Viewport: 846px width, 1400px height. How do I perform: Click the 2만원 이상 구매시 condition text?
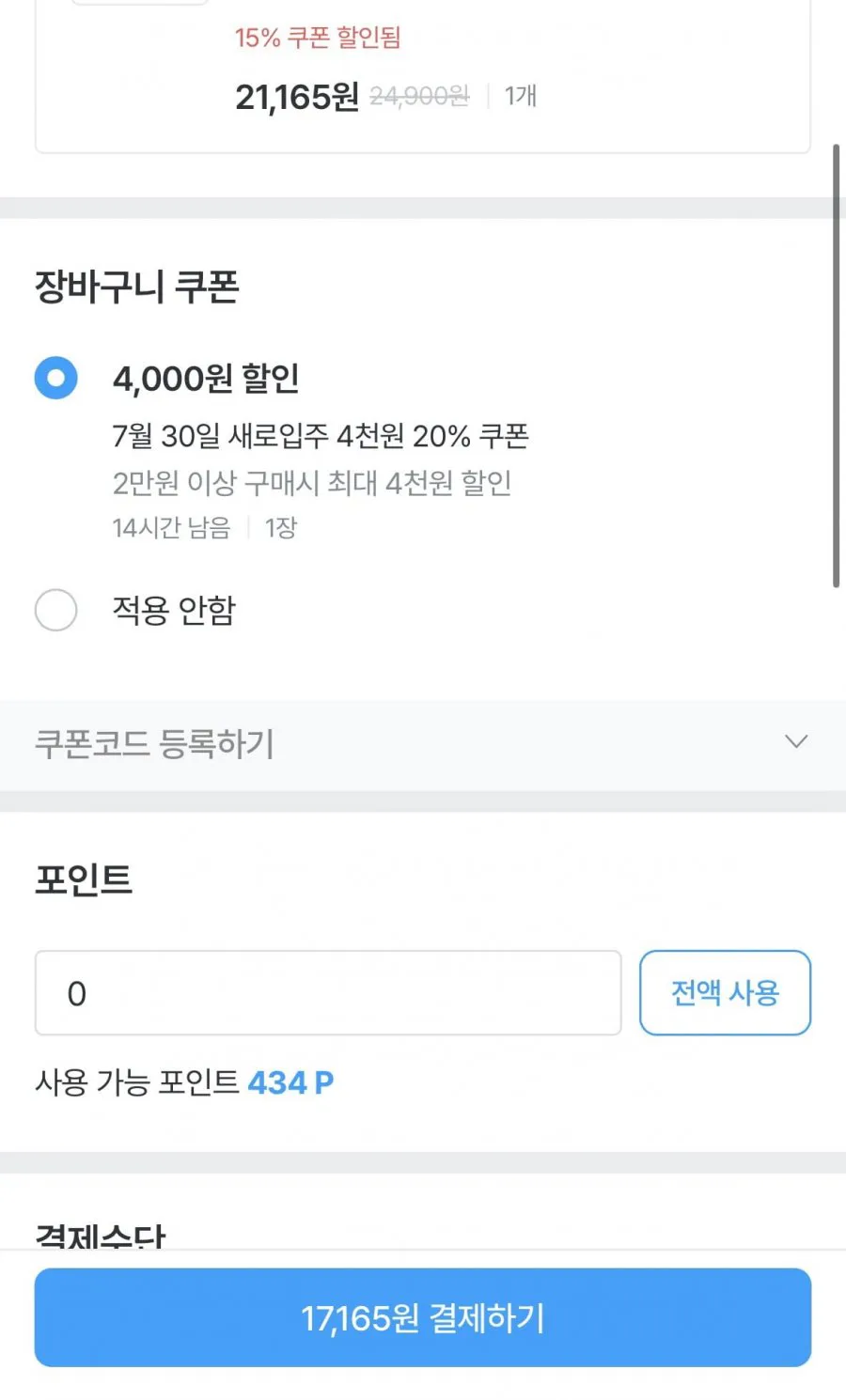(312, 483)
